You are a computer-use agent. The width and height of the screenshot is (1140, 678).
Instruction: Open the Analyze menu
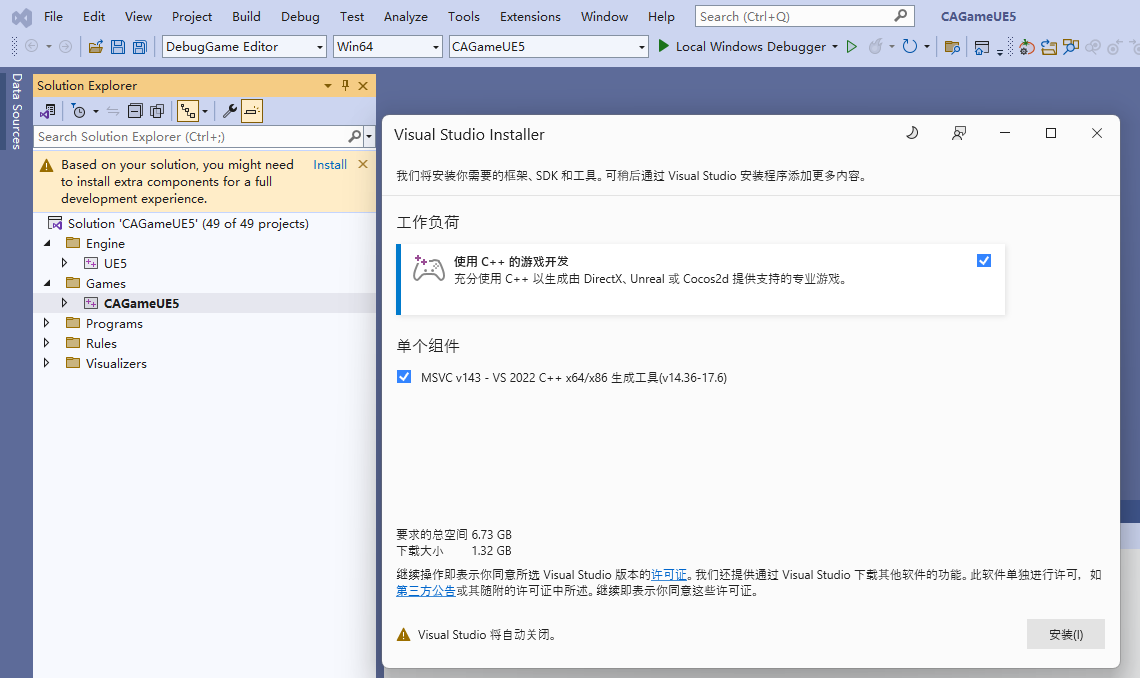pyautogui.click(x=406, y=16)
